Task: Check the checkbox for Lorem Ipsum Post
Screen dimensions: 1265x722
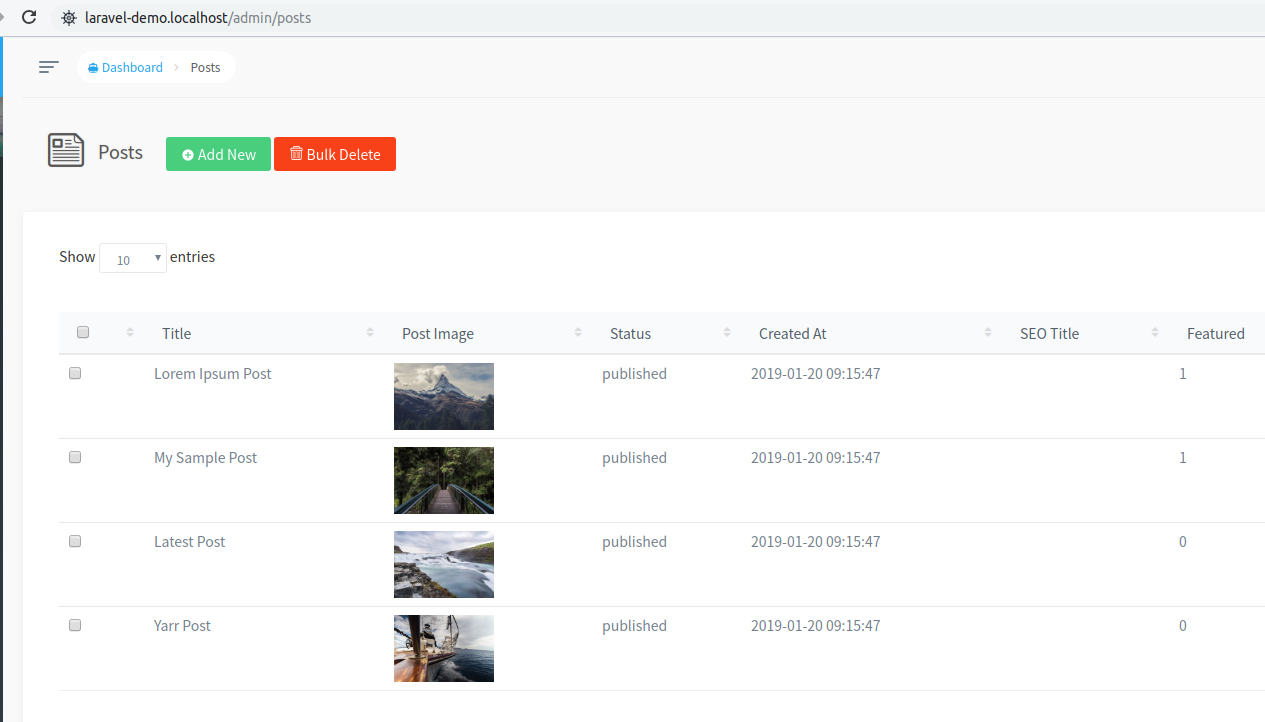Action: coord(74,373)
